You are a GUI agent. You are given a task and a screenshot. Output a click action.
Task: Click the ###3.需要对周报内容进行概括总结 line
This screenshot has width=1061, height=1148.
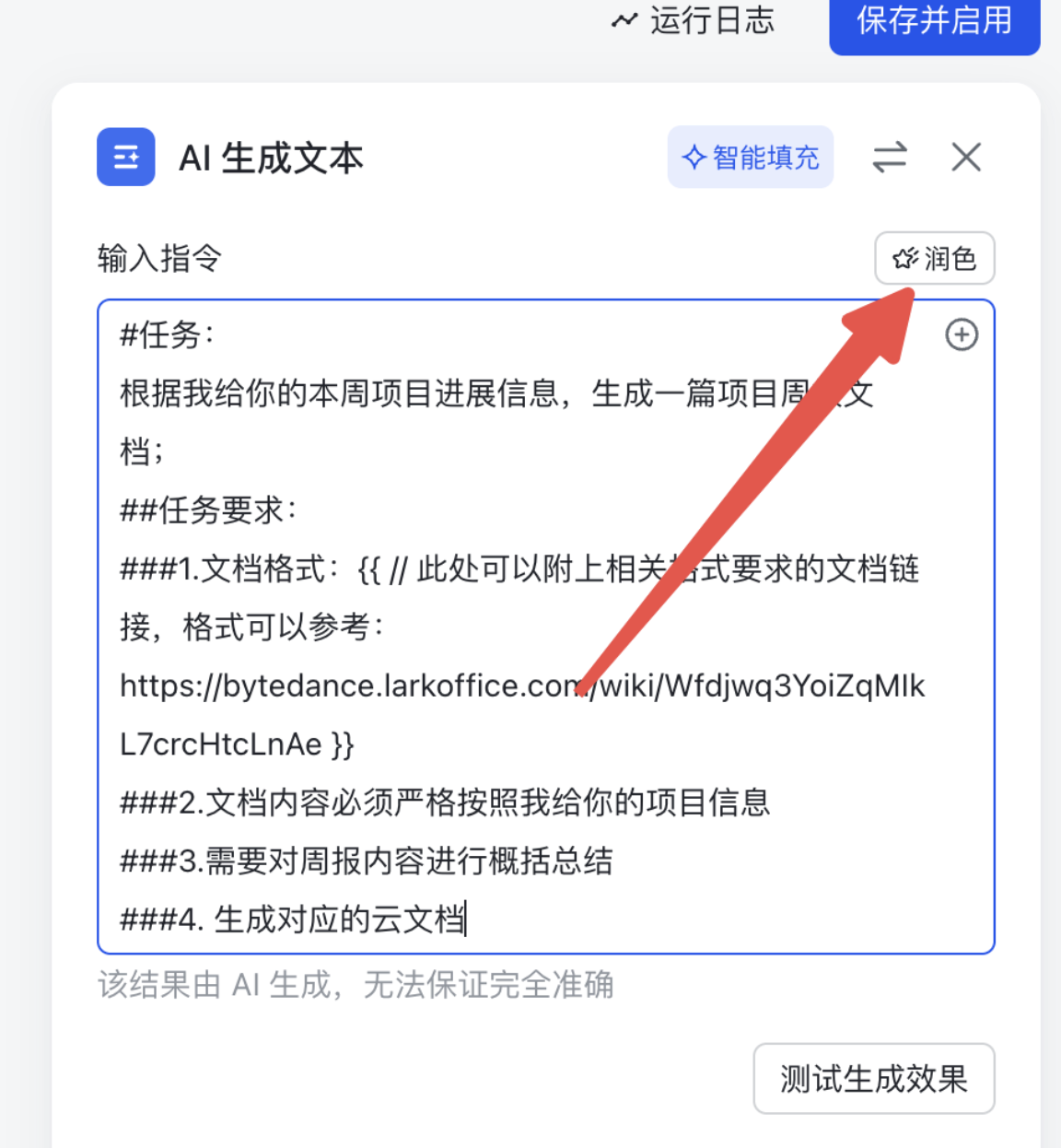(x=367, y=861)
